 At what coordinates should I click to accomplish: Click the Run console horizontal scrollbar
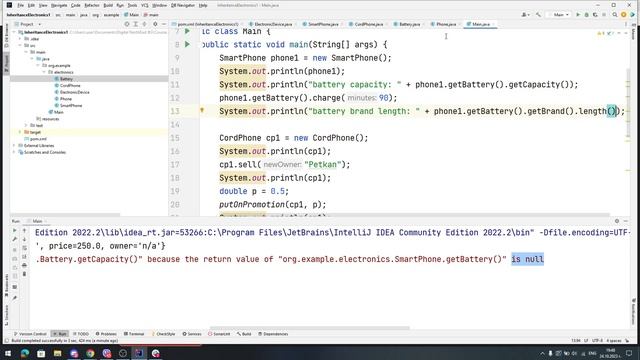pyautogui.click(x=309, y=328)
